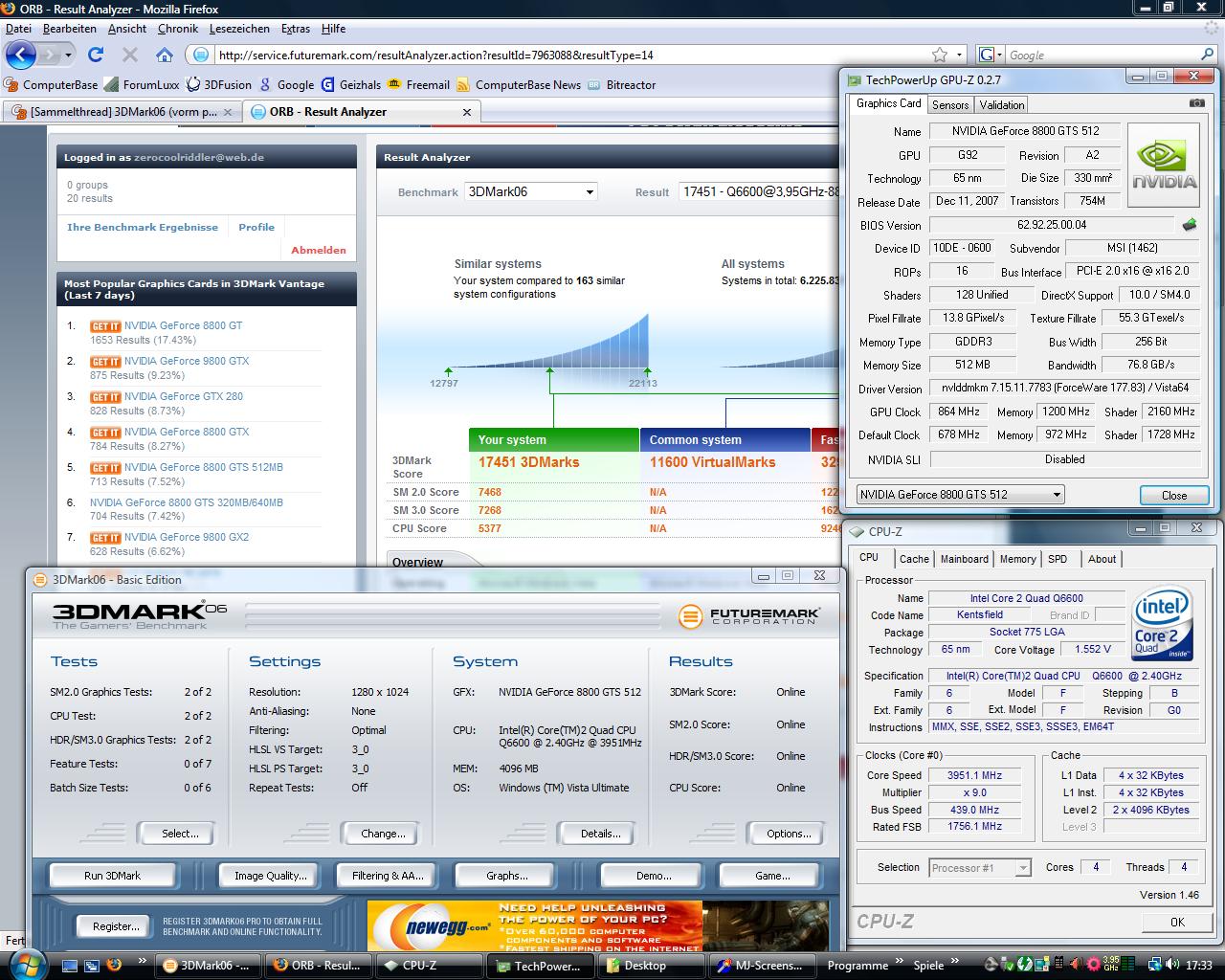The height and width of the screenshot is (980, 1225).
Task: Click the GPU-Z Close button
Action: coord(1174,495)
